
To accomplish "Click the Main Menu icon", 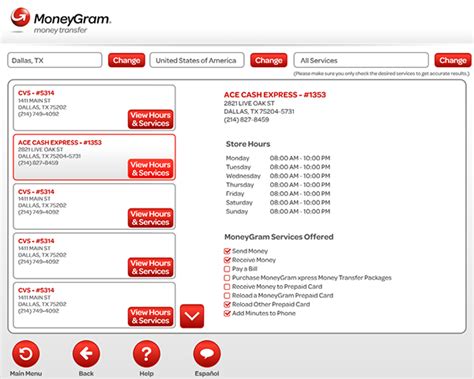I will 26,354.
